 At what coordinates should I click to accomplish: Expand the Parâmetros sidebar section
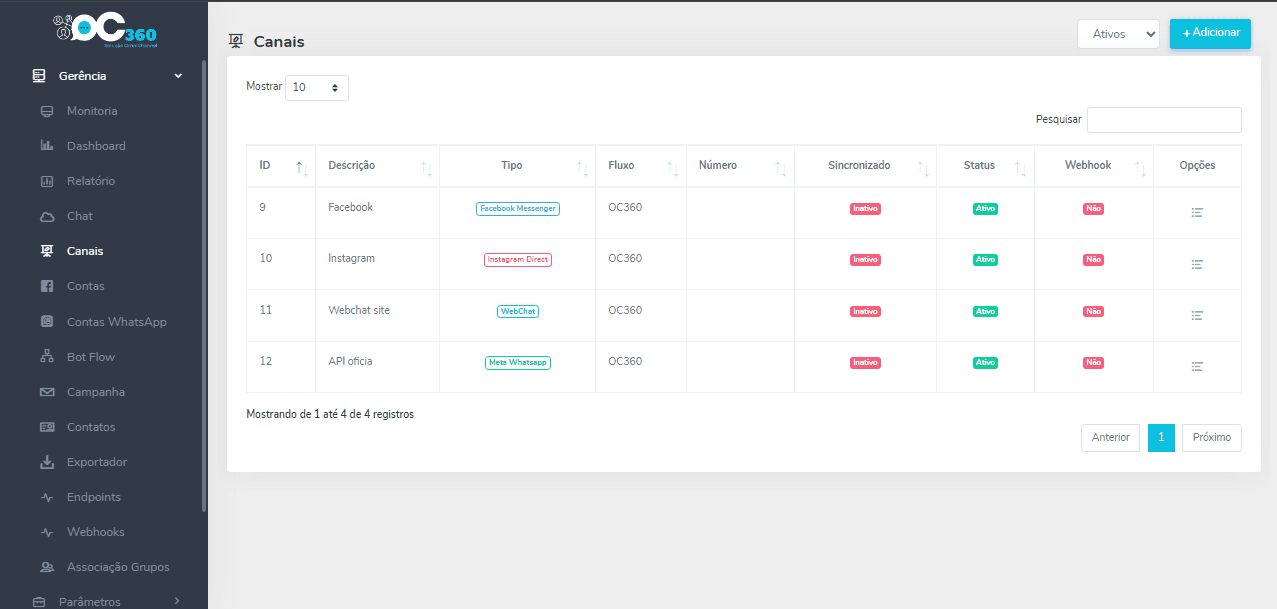click(177, 601)
